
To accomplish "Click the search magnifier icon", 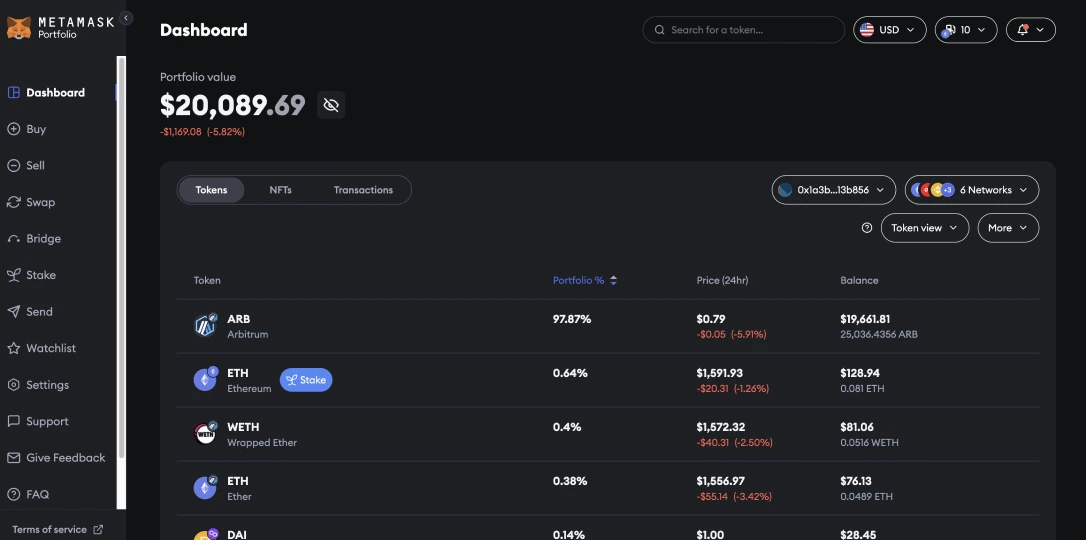I will [x=659, y=30].
